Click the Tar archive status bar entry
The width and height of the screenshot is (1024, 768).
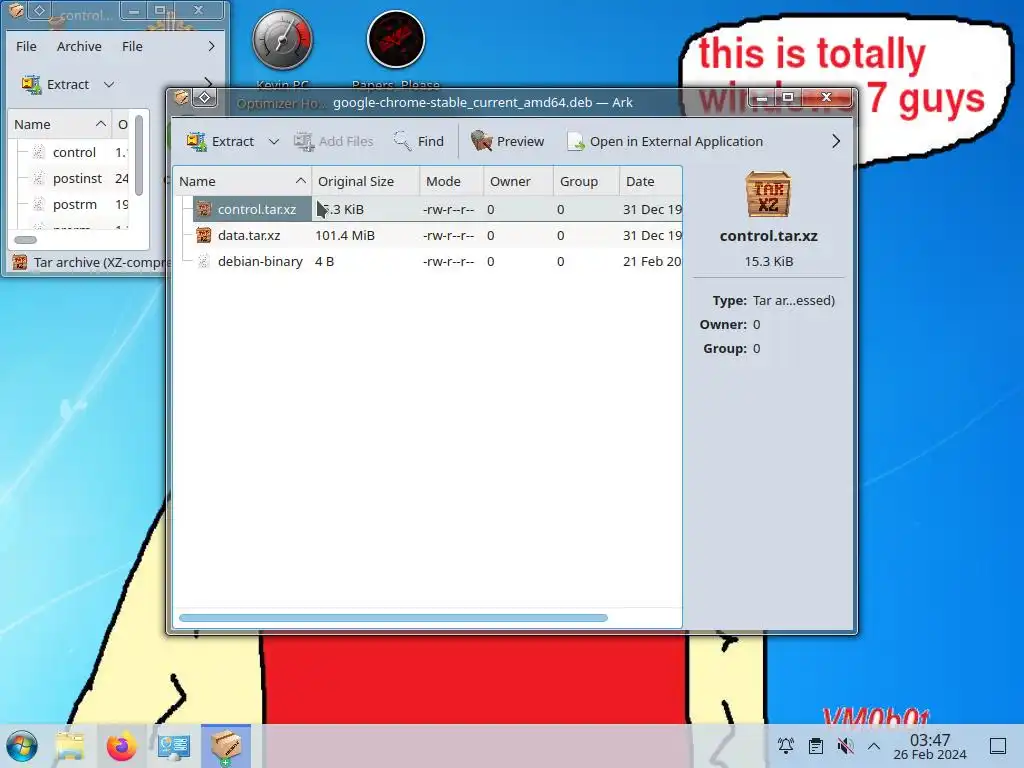[x=91, y=262]
